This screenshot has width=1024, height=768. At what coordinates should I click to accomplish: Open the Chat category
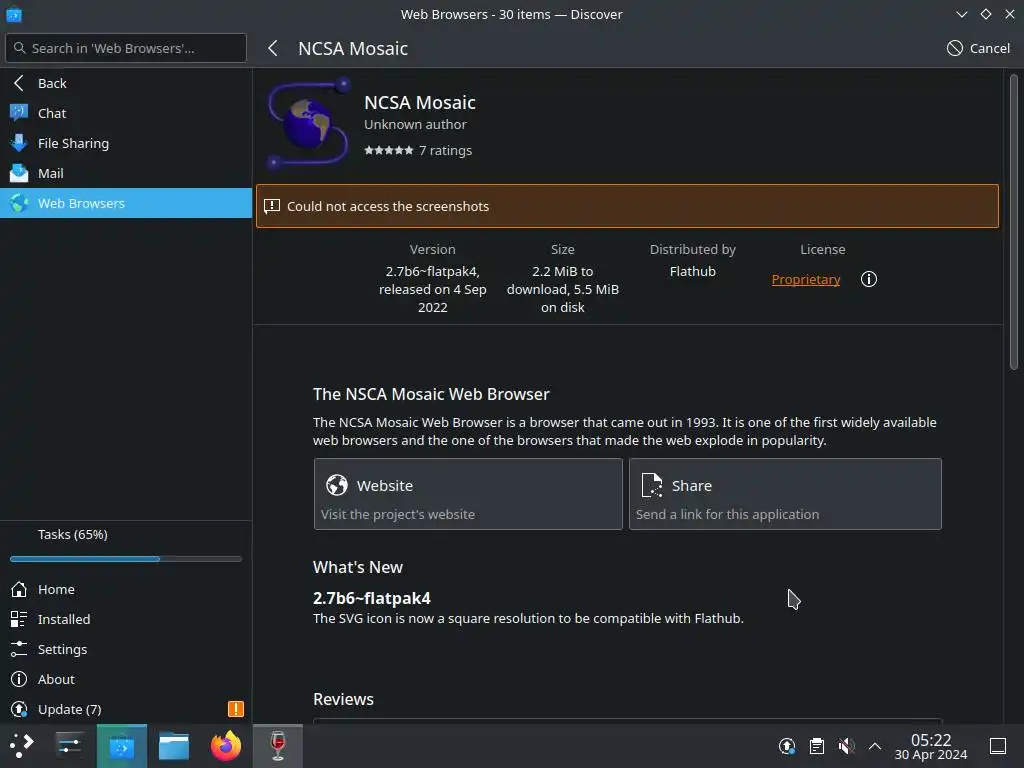coord(126,113)
